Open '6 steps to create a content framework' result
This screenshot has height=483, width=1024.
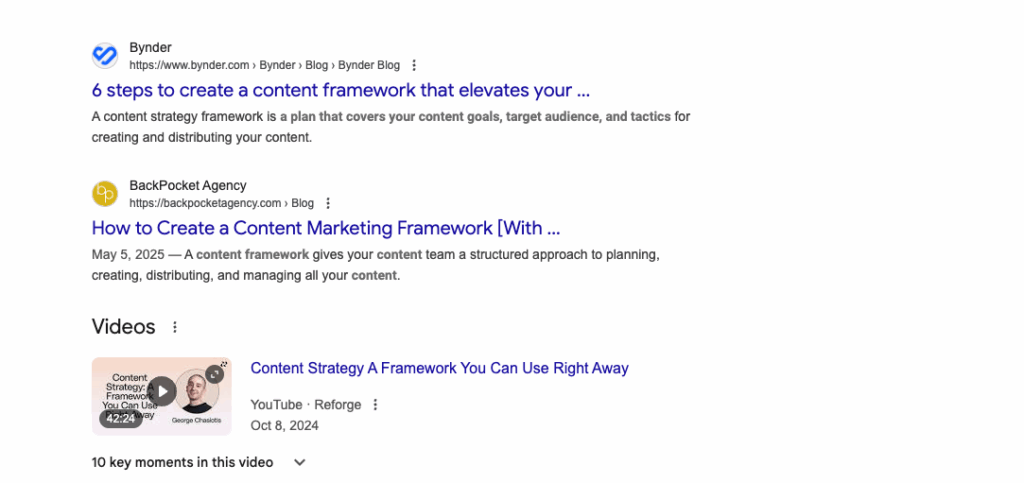(x=341, y=90)
